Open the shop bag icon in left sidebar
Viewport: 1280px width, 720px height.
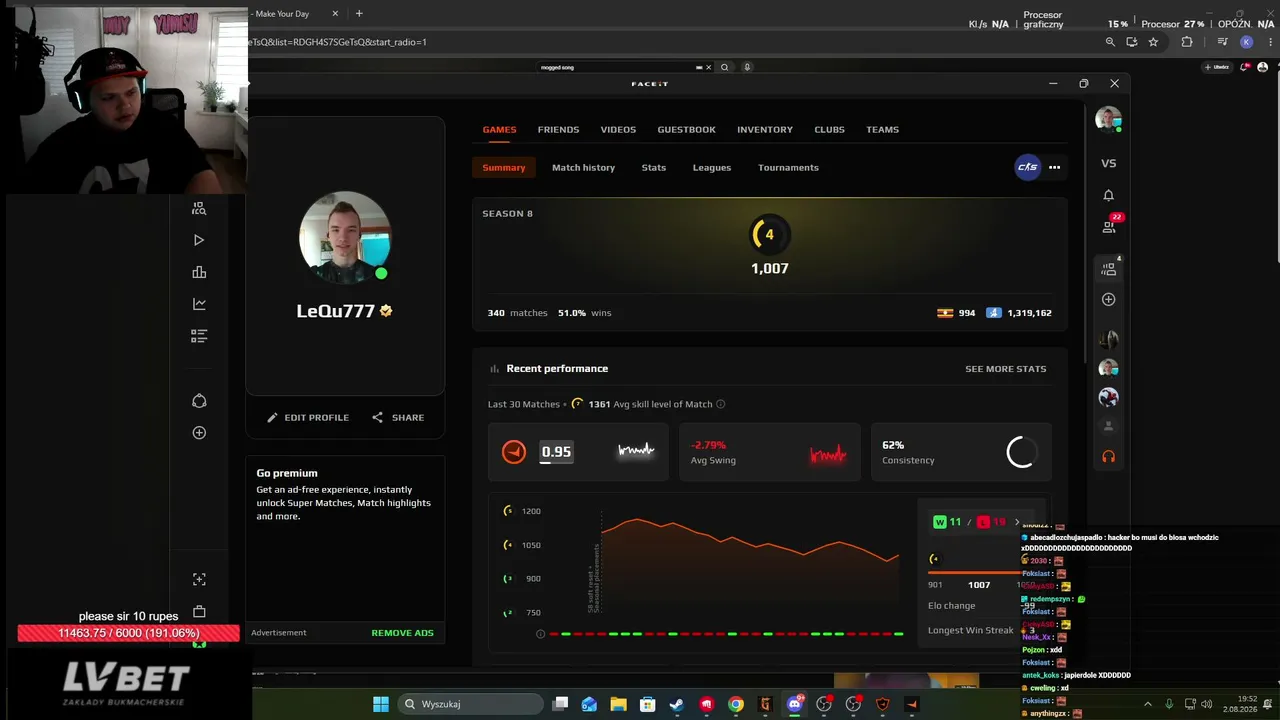(x=199, y=612)
